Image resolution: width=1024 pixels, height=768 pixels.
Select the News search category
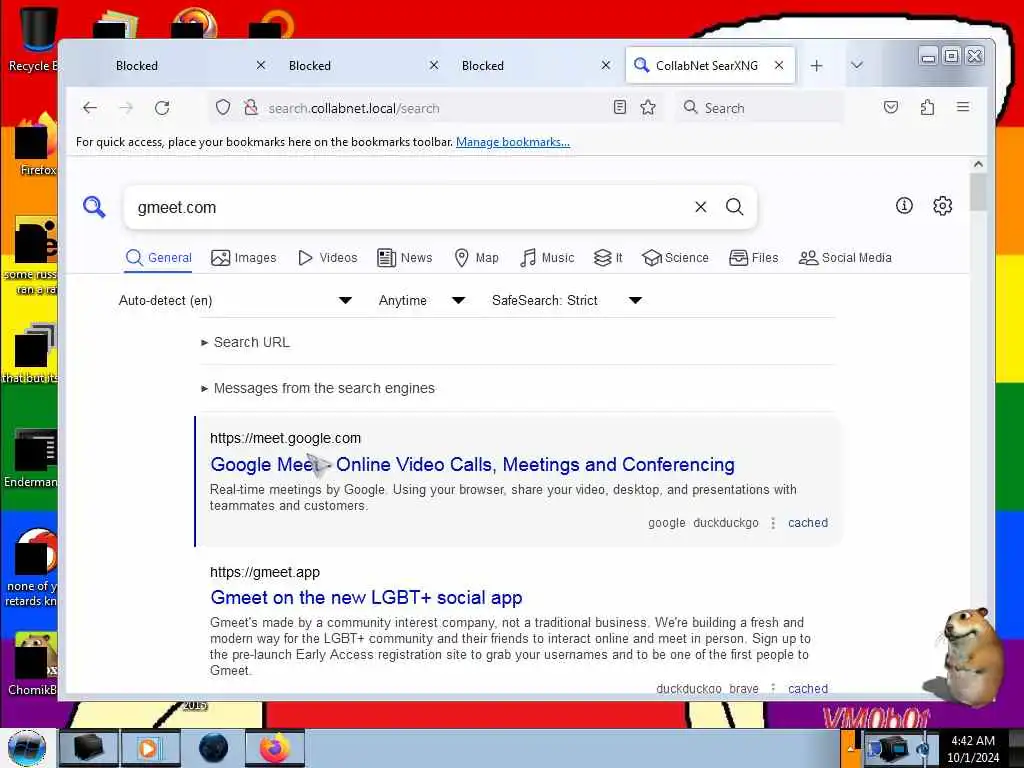coord(405,258)
